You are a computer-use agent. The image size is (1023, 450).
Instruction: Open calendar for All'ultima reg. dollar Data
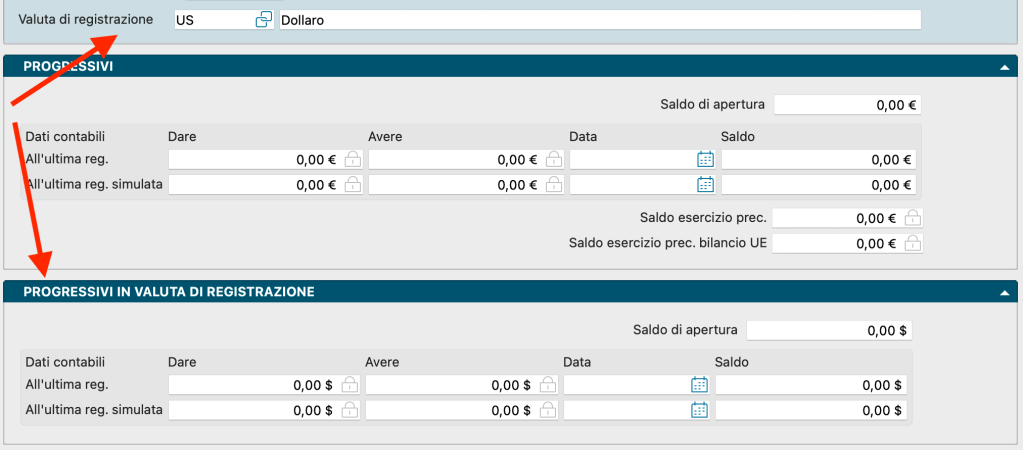[699, 385]
